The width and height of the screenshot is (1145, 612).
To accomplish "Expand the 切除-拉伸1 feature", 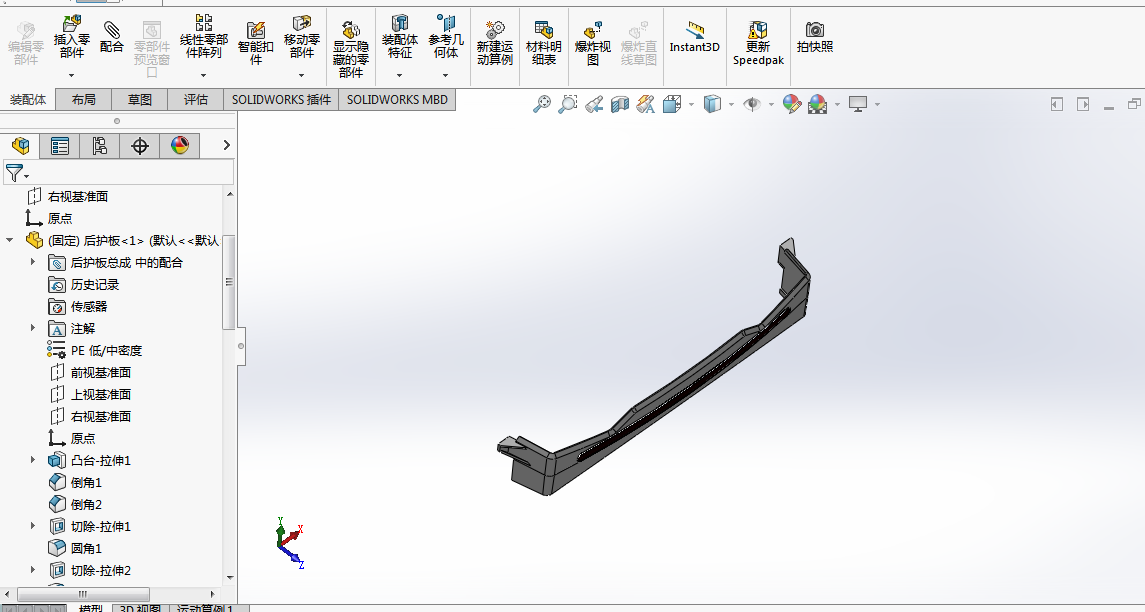I will pyautogui.click(x=32, y=526).
